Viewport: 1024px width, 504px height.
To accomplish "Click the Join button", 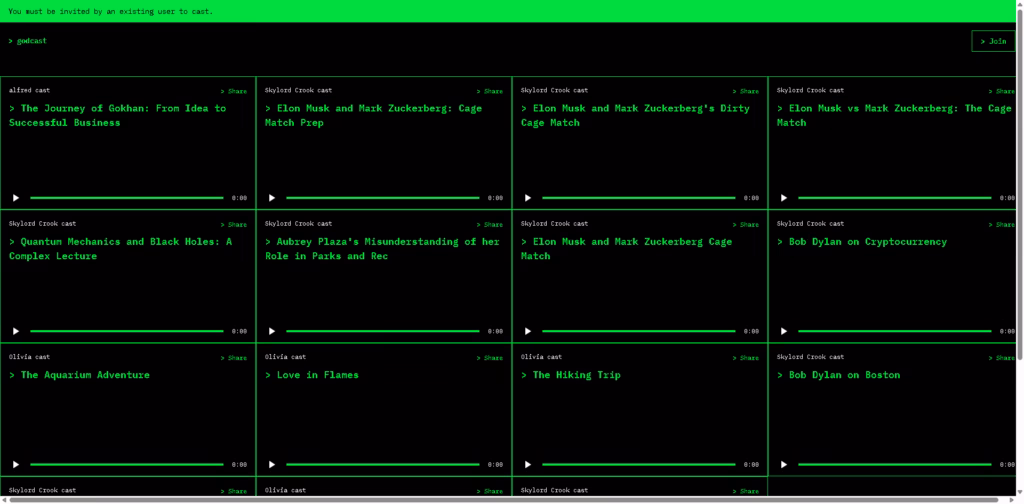I will [x=993, y=41].
